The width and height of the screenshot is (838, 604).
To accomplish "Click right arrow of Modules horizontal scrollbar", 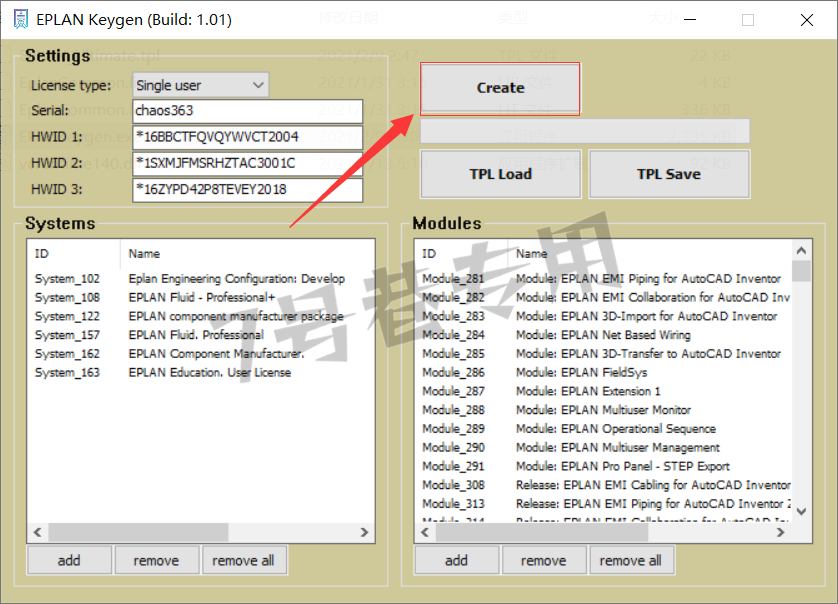I will pyautogui.click(x=781, y=532).
